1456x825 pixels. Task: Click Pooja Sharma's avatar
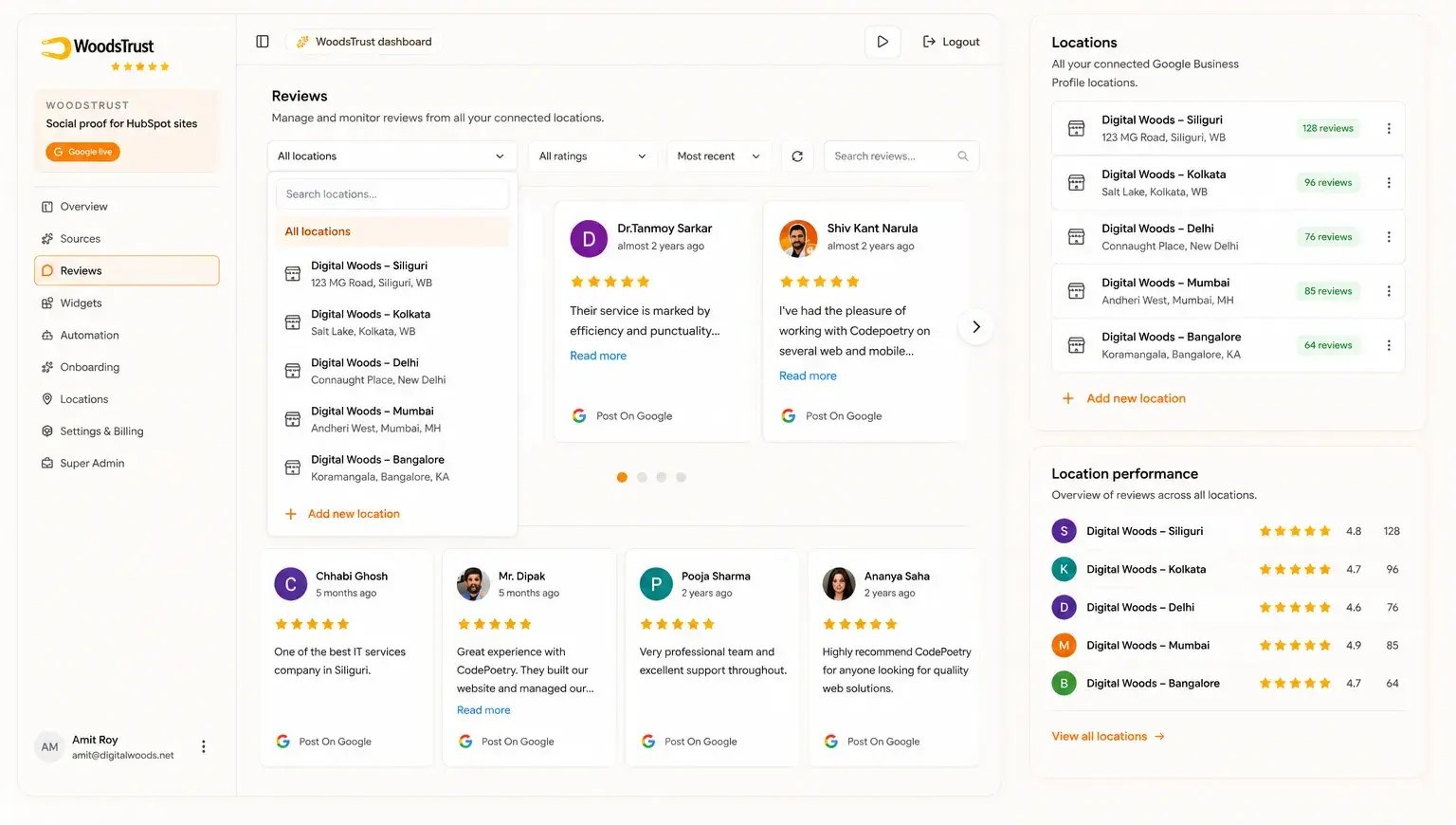pos(656,584)
